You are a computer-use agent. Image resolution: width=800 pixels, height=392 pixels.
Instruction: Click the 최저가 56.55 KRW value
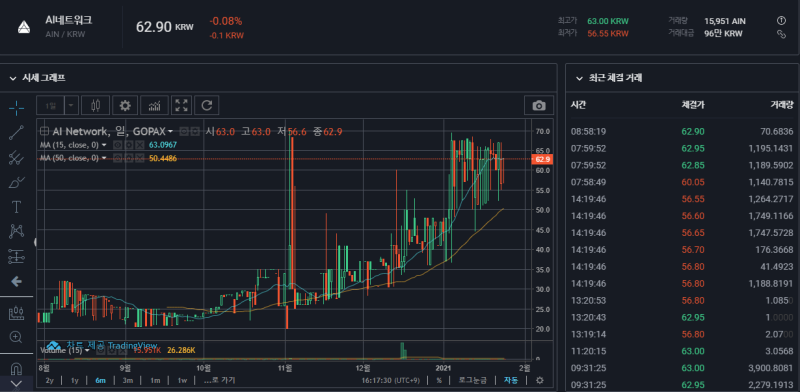[x=608, y=34]
